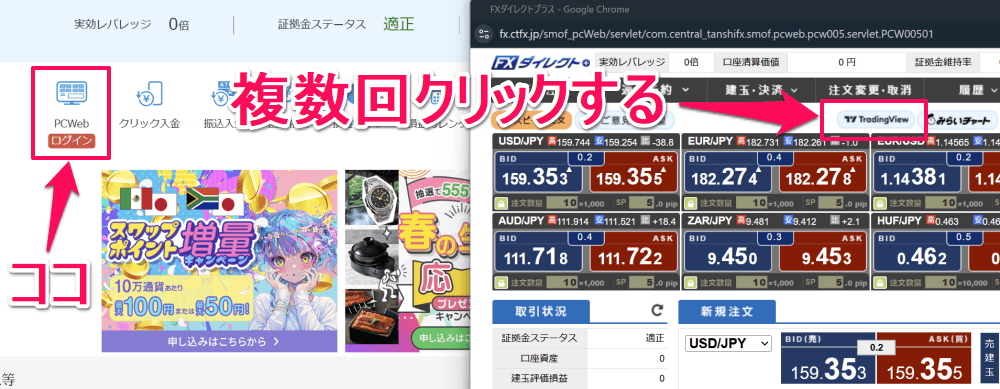Click AUD/JPY low price icon 安
This screenshot has height=389, width=1000.
click(599, 220)
